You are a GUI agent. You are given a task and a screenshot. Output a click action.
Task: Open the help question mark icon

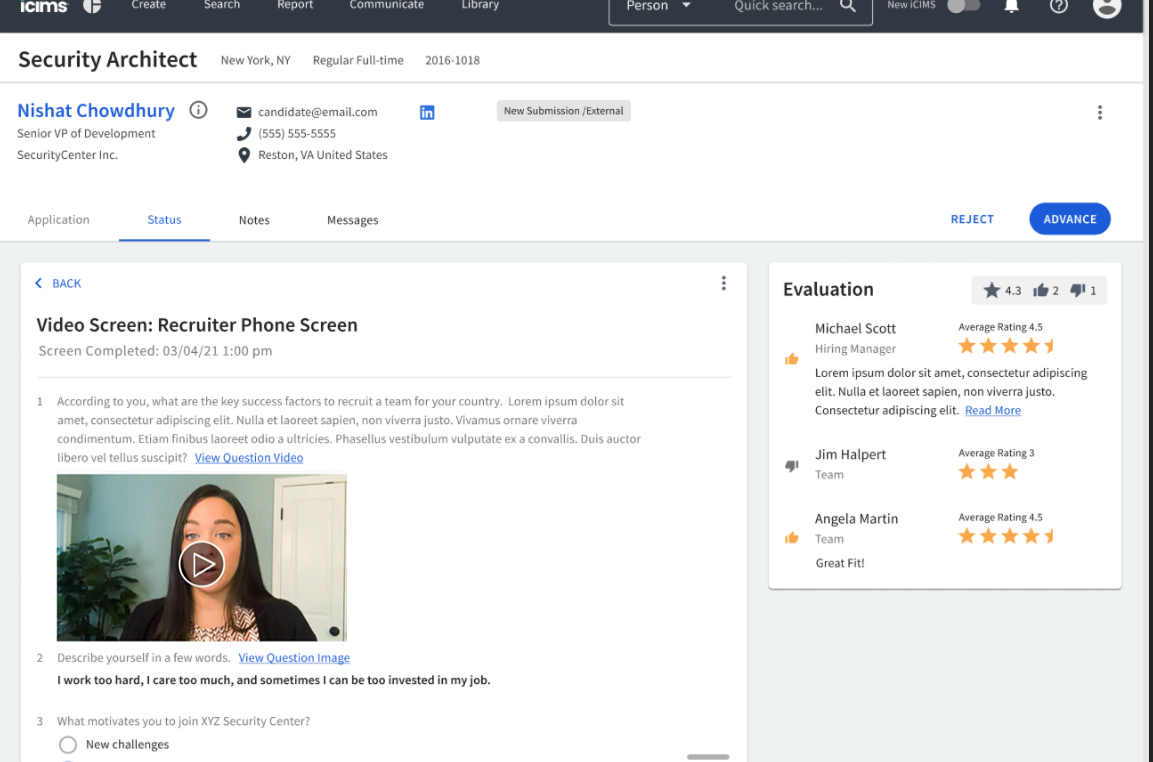[1059, 6]
